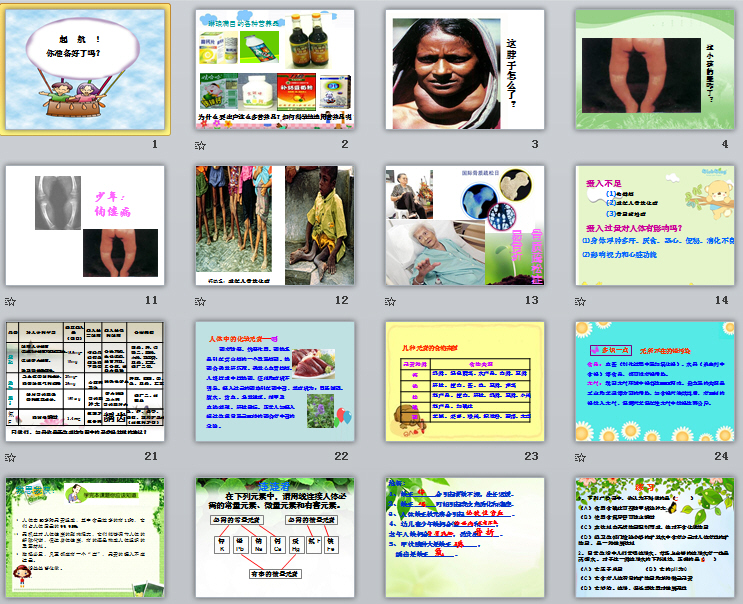Click the animation star icon for slide 12
The height and width of the screenshot is (604, 743).
click(200, 301)
